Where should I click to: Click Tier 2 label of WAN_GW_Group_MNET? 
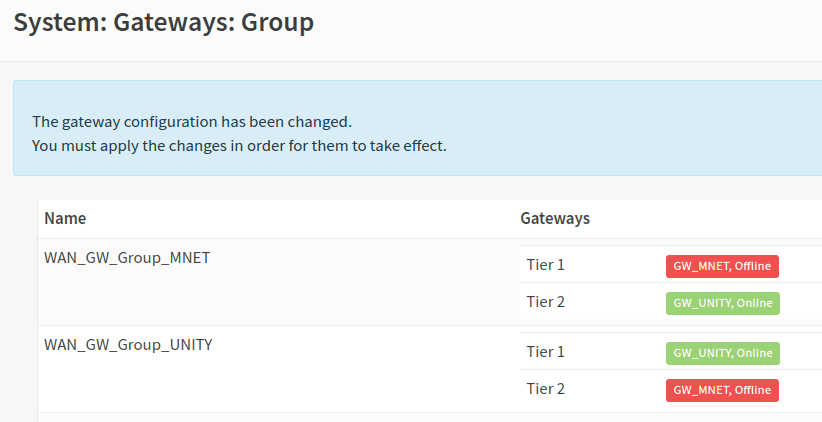coord(546,302)
